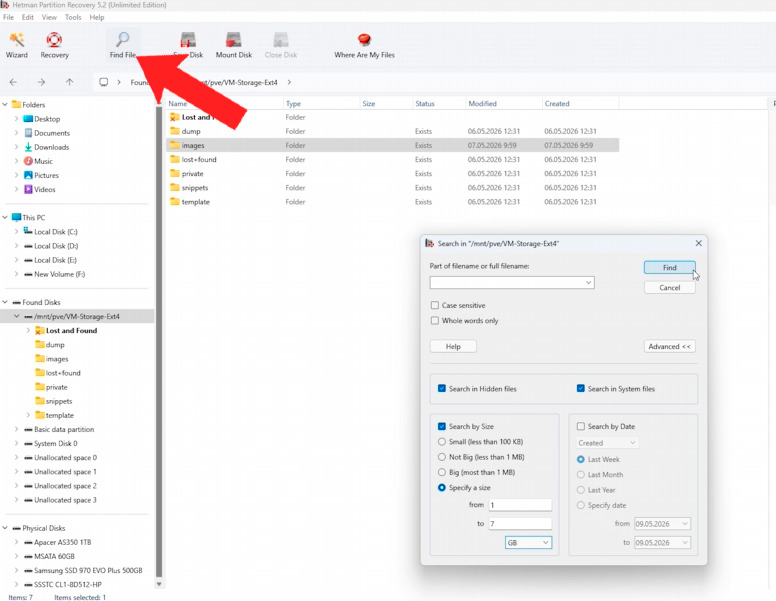The image size is (776, 601).
Task: Enable Whole words only checkbox
Action: (x=435, y=321)
